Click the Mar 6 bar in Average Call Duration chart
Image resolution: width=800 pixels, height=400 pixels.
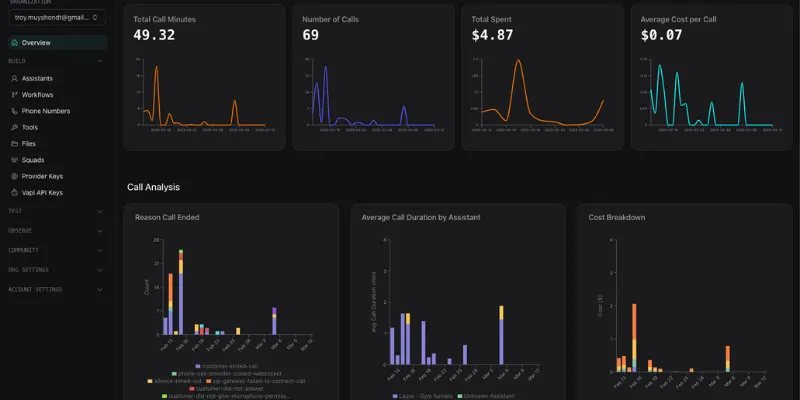click(501, 335)
